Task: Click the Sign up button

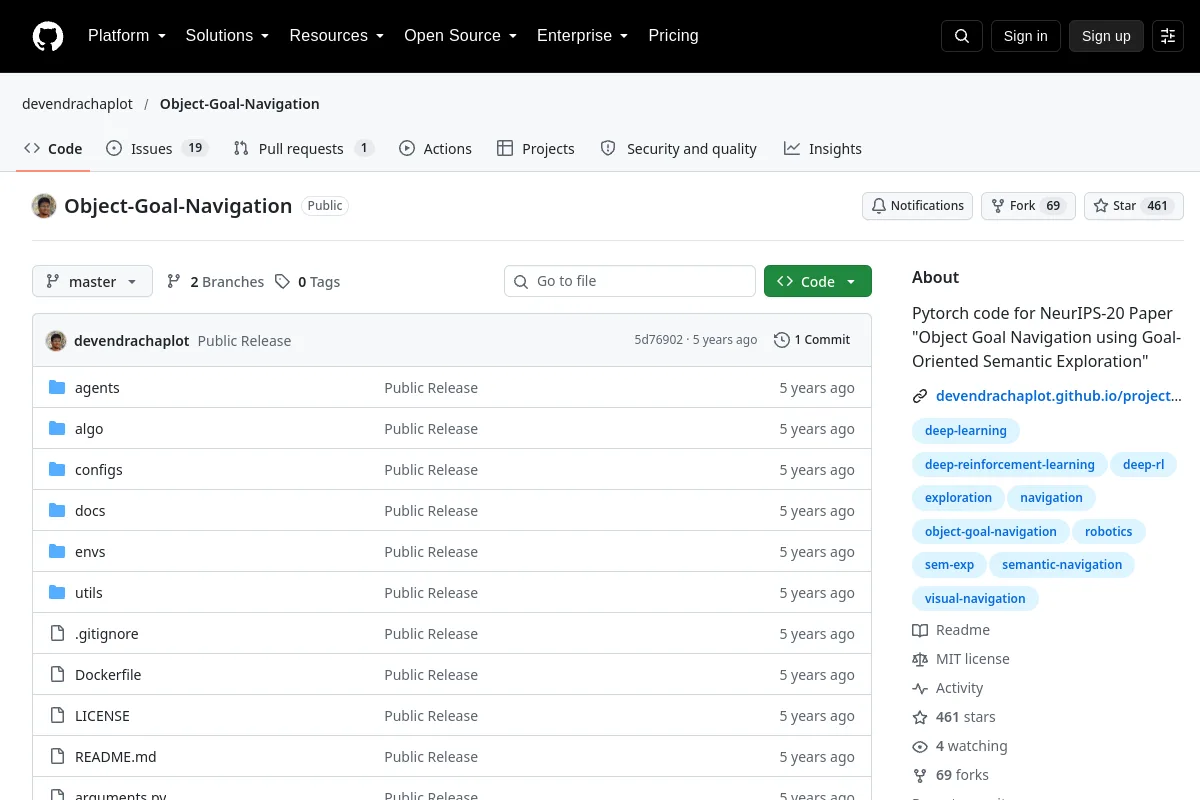Action: pyautogui.click(x=1106, y=36)
